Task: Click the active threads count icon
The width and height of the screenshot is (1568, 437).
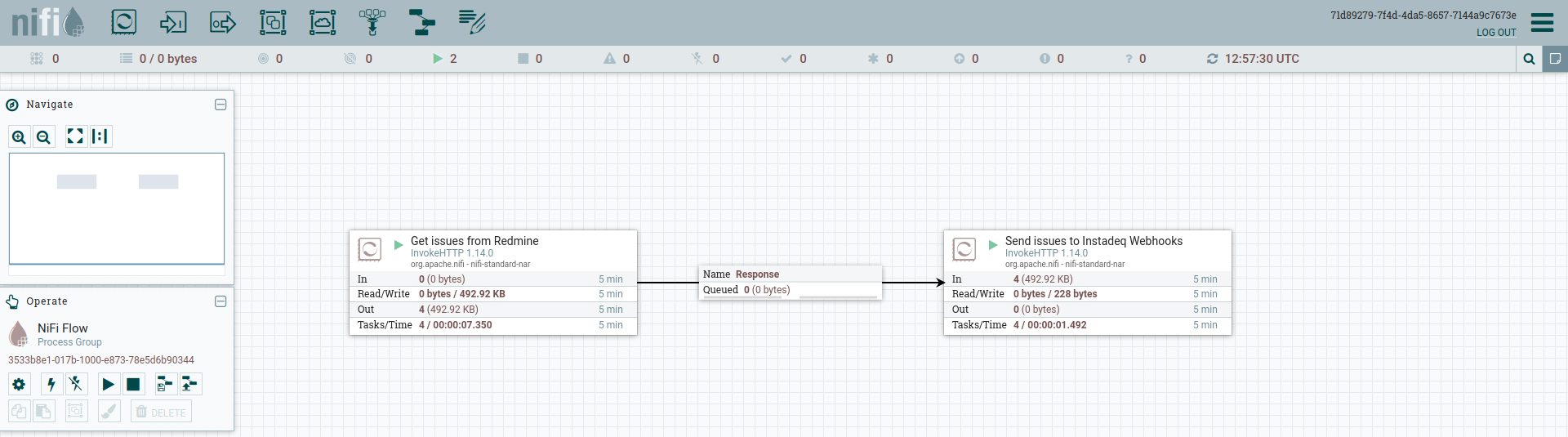Action: click(x=36, y=59)
